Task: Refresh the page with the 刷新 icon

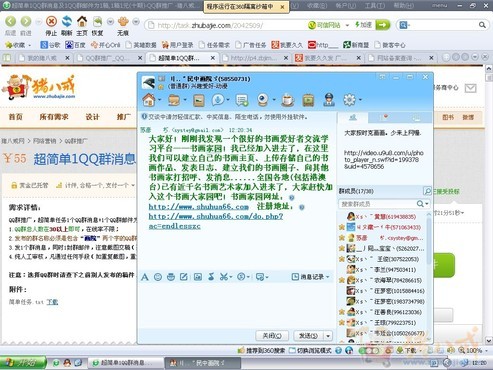Action: point(67,22)
